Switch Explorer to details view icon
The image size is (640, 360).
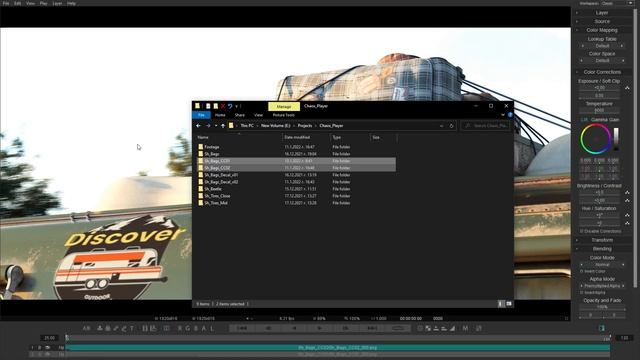(501, 304)
